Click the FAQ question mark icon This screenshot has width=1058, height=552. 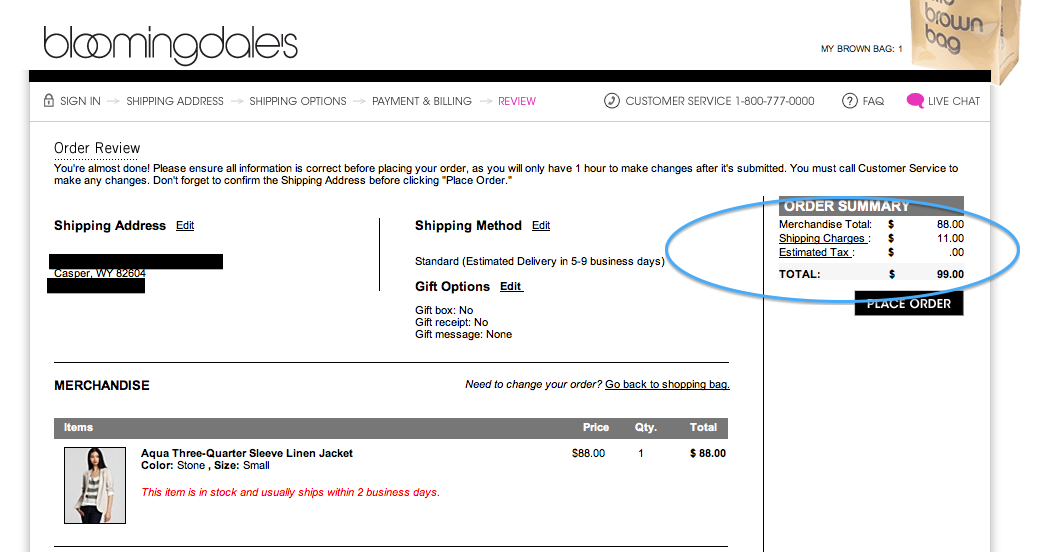pos(850,101)
